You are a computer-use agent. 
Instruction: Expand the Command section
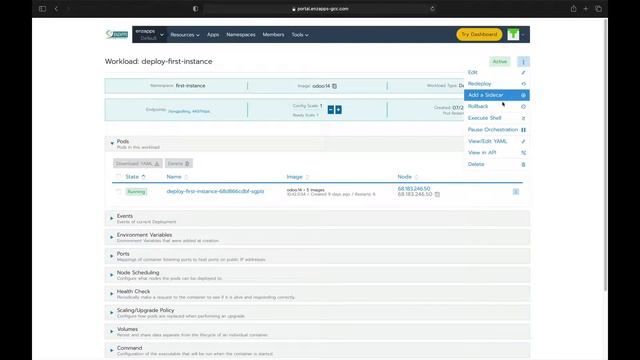[x=111, y=350]
